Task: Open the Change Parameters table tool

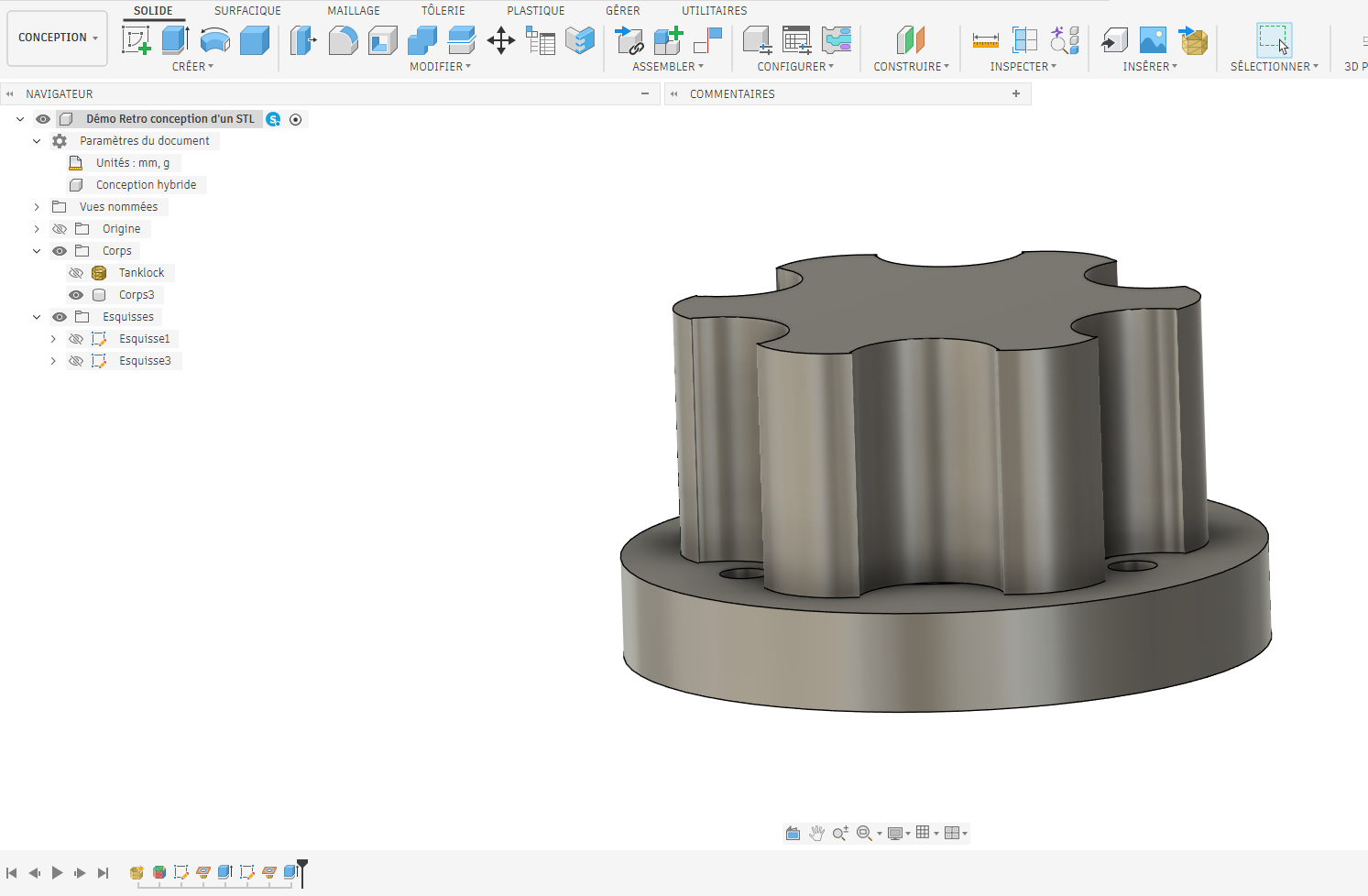Action: click(x=541, y=40)
